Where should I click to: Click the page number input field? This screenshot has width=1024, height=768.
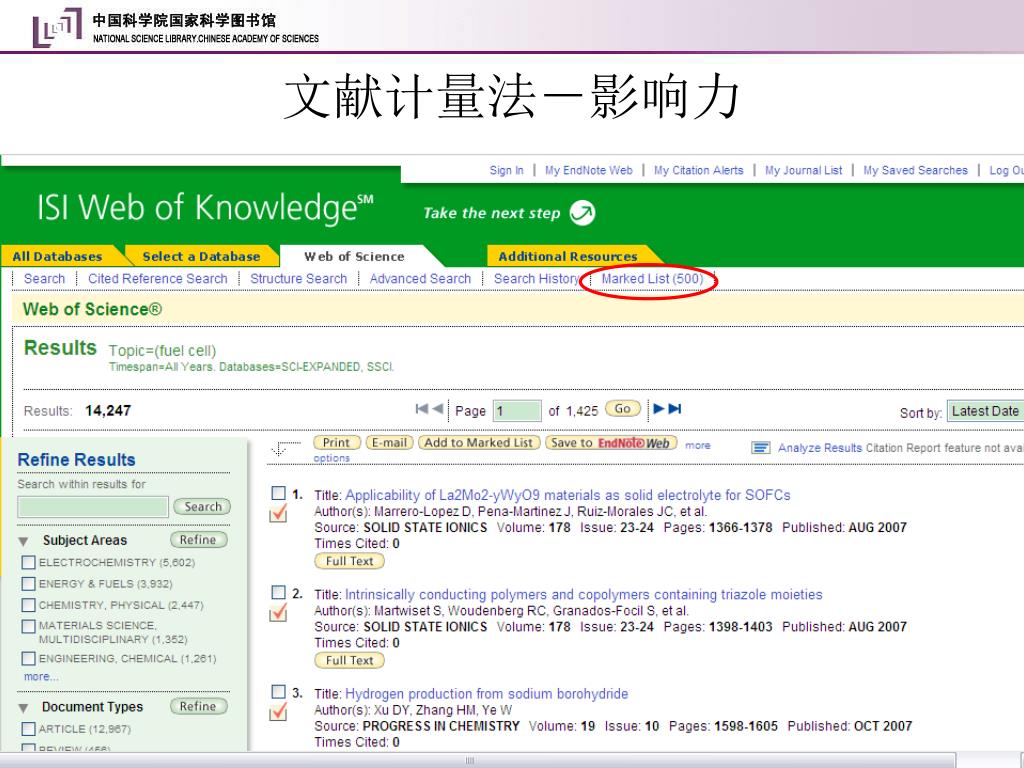point(517,411)
